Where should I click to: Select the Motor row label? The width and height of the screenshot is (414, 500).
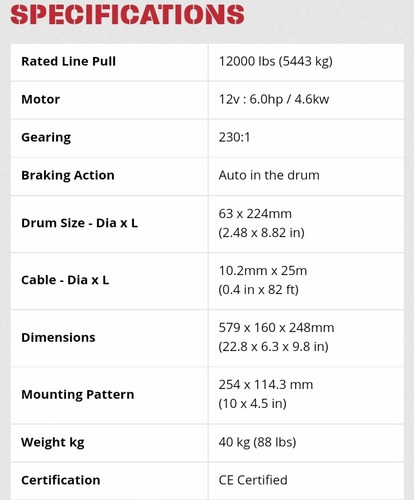40,99
